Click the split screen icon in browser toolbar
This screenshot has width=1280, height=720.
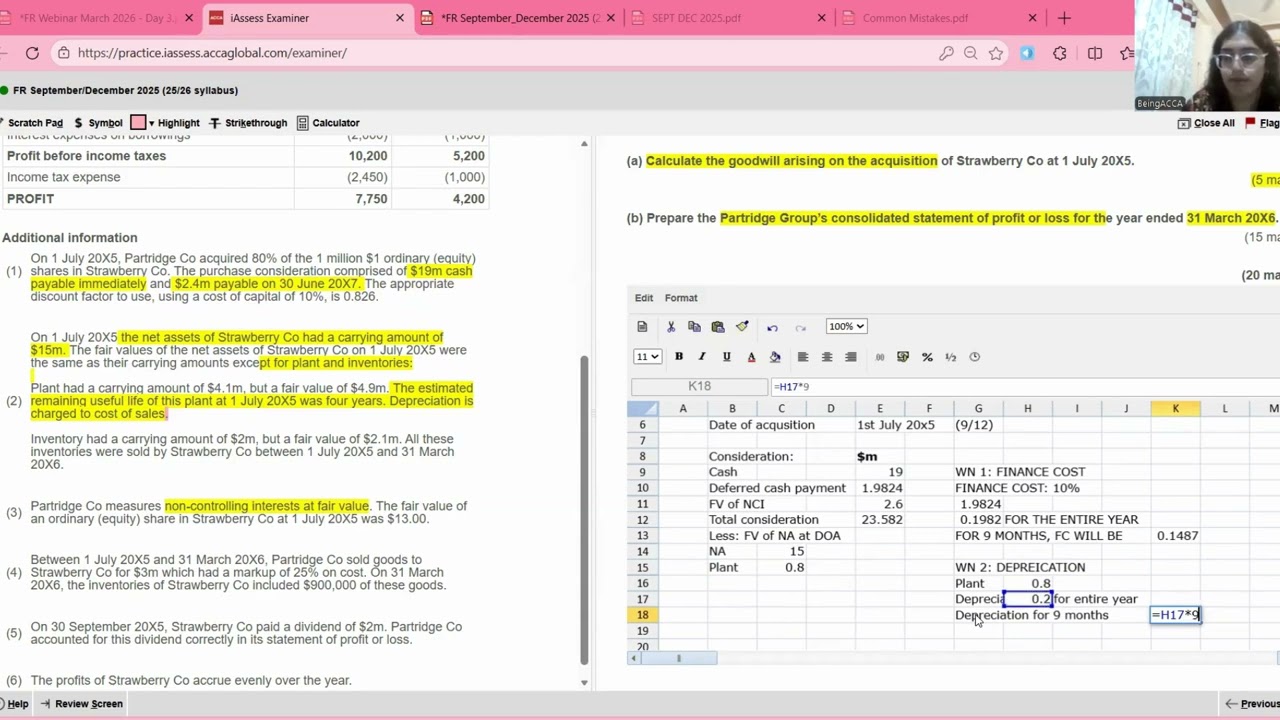(1095, 53)
